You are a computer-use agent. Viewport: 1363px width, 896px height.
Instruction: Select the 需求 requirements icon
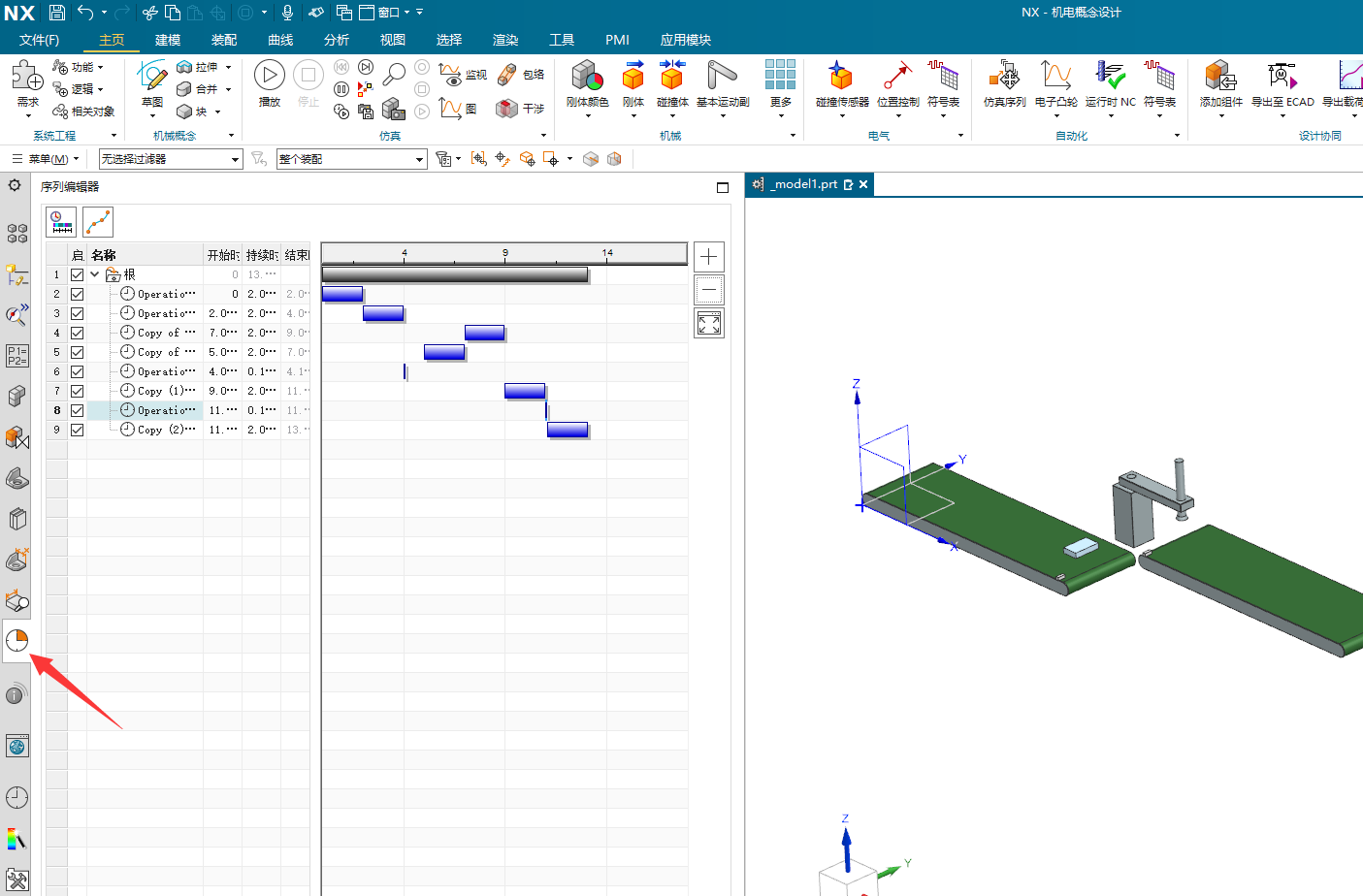[x=26, y=75]
